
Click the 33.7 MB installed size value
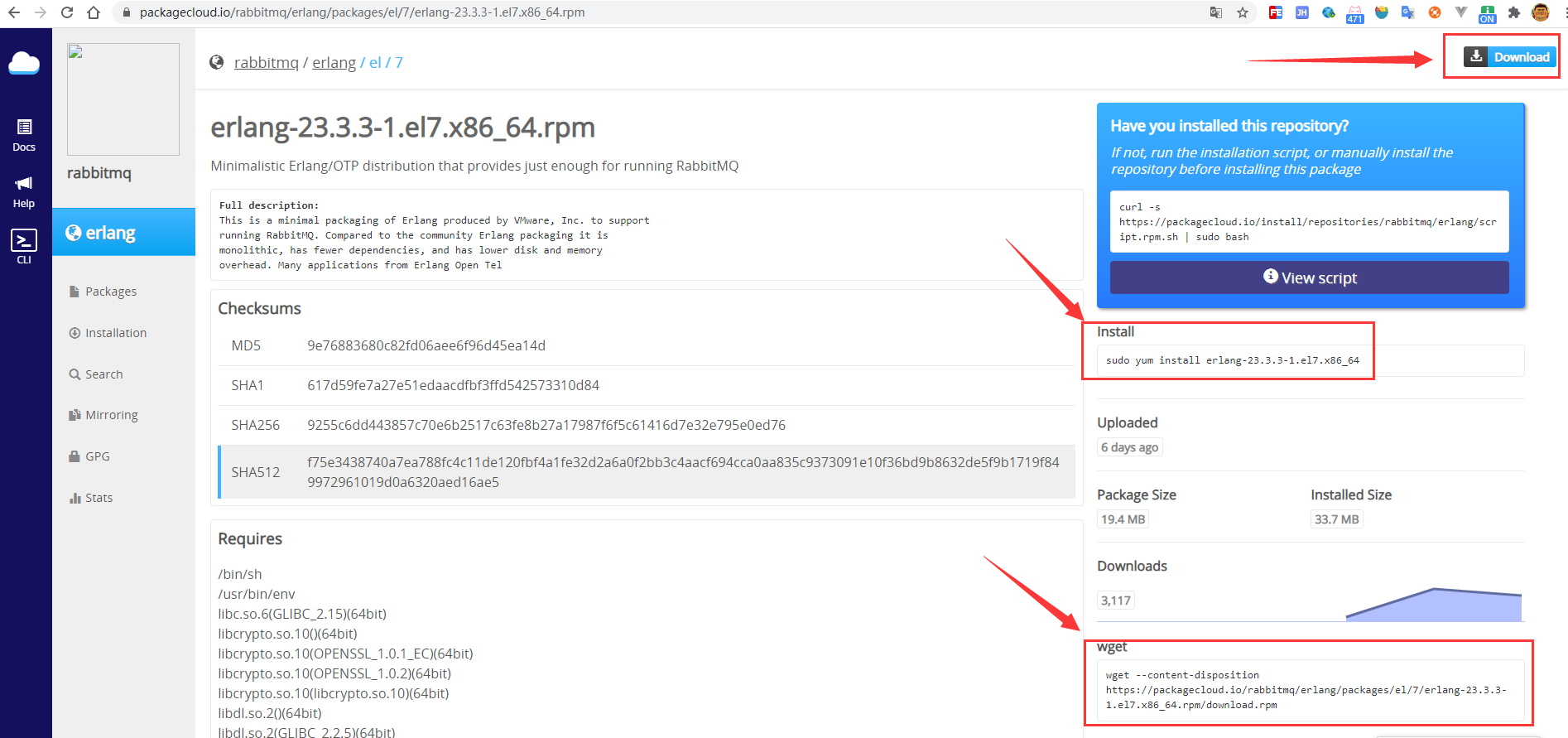1336,519
